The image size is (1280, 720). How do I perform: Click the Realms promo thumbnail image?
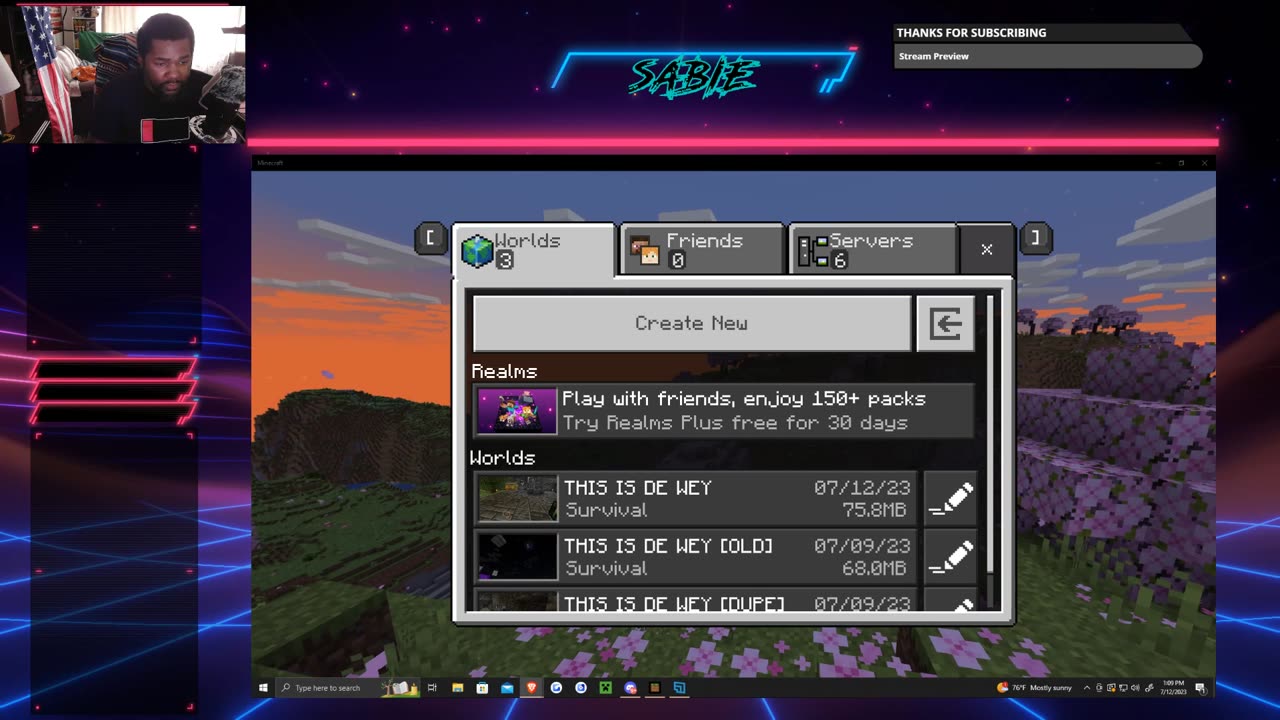tap(516, 411)
